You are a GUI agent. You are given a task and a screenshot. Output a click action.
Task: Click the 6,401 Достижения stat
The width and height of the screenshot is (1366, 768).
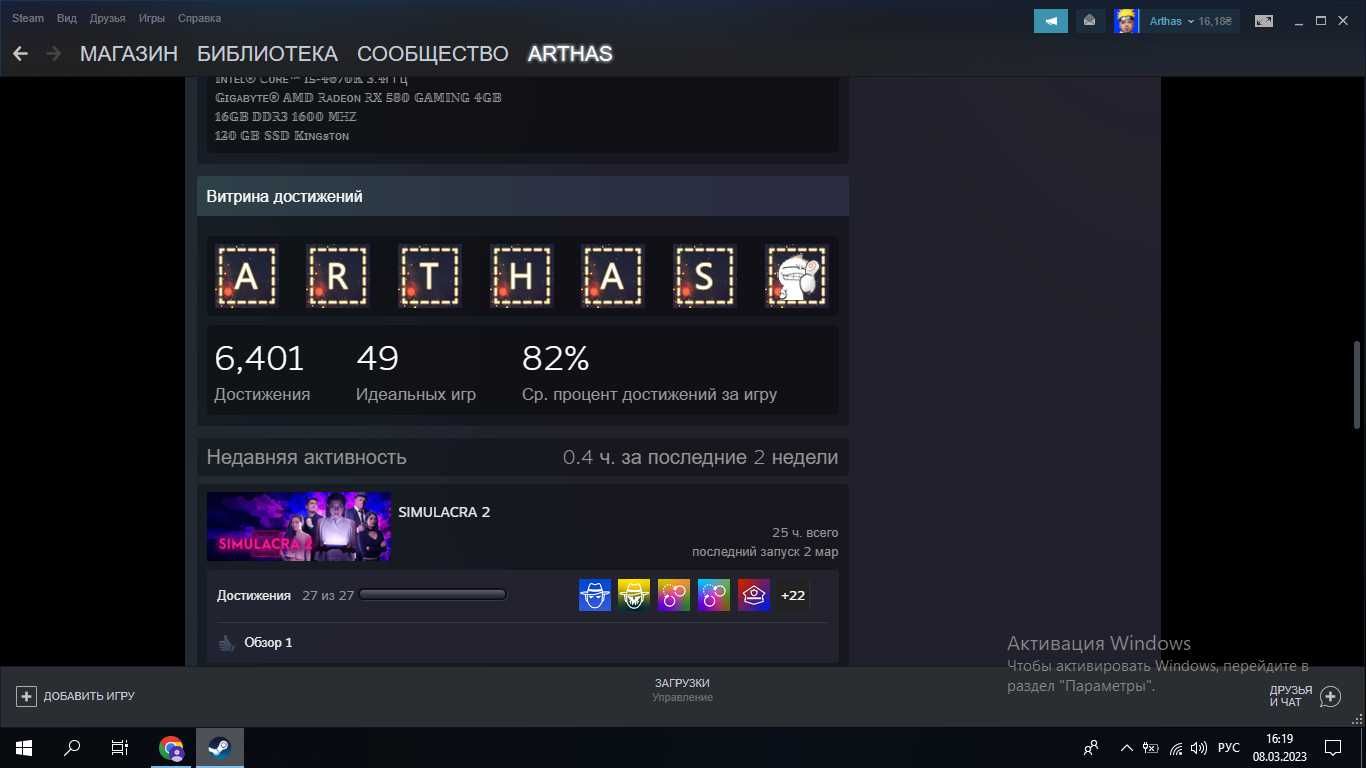tap(262, 372)
